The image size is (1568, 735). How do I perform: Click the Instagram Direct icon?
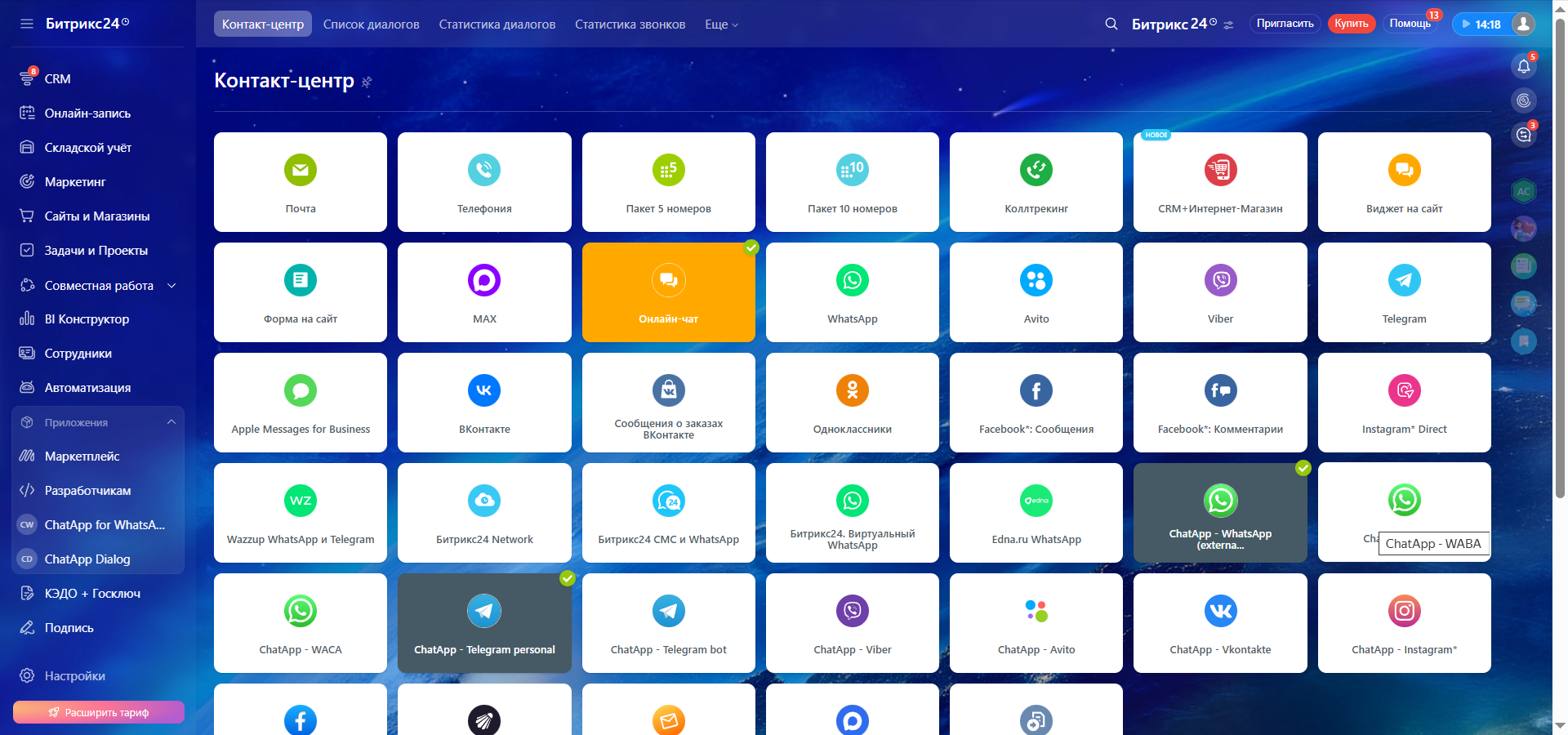(1404, 390)
